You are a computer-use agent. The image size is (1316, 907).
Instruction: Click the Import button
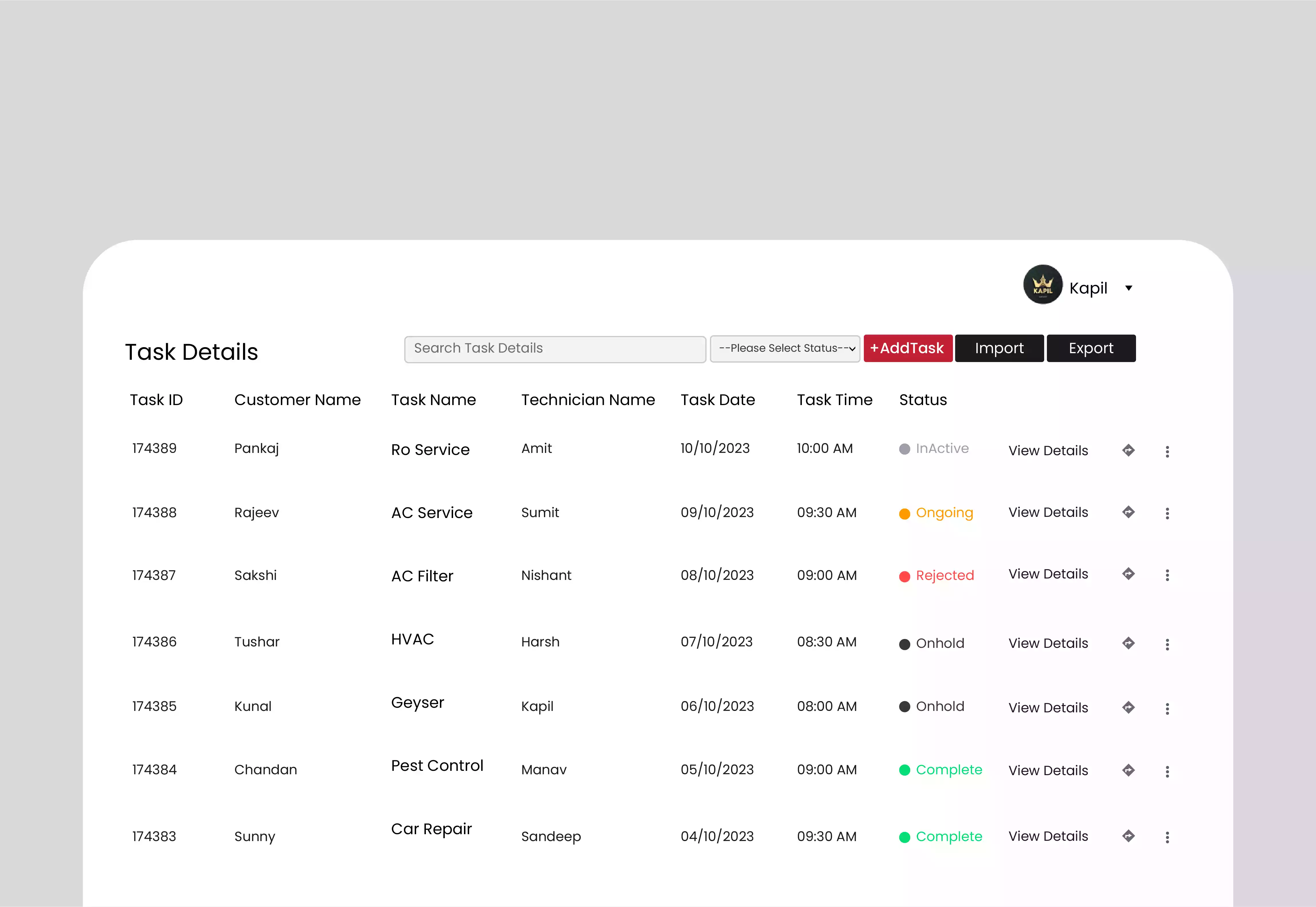999,348
